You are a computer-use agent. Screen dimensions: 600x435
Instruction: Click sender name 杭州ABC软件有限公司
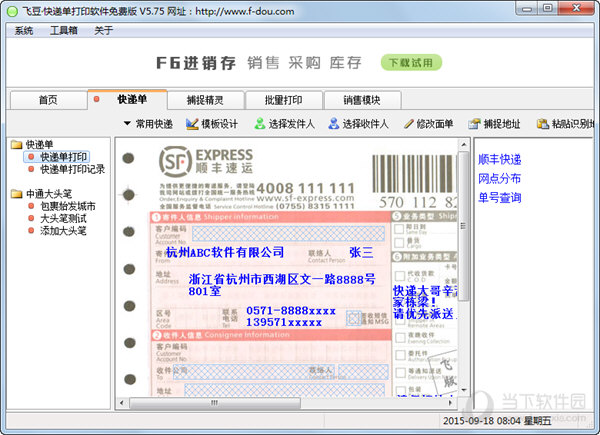225,252
